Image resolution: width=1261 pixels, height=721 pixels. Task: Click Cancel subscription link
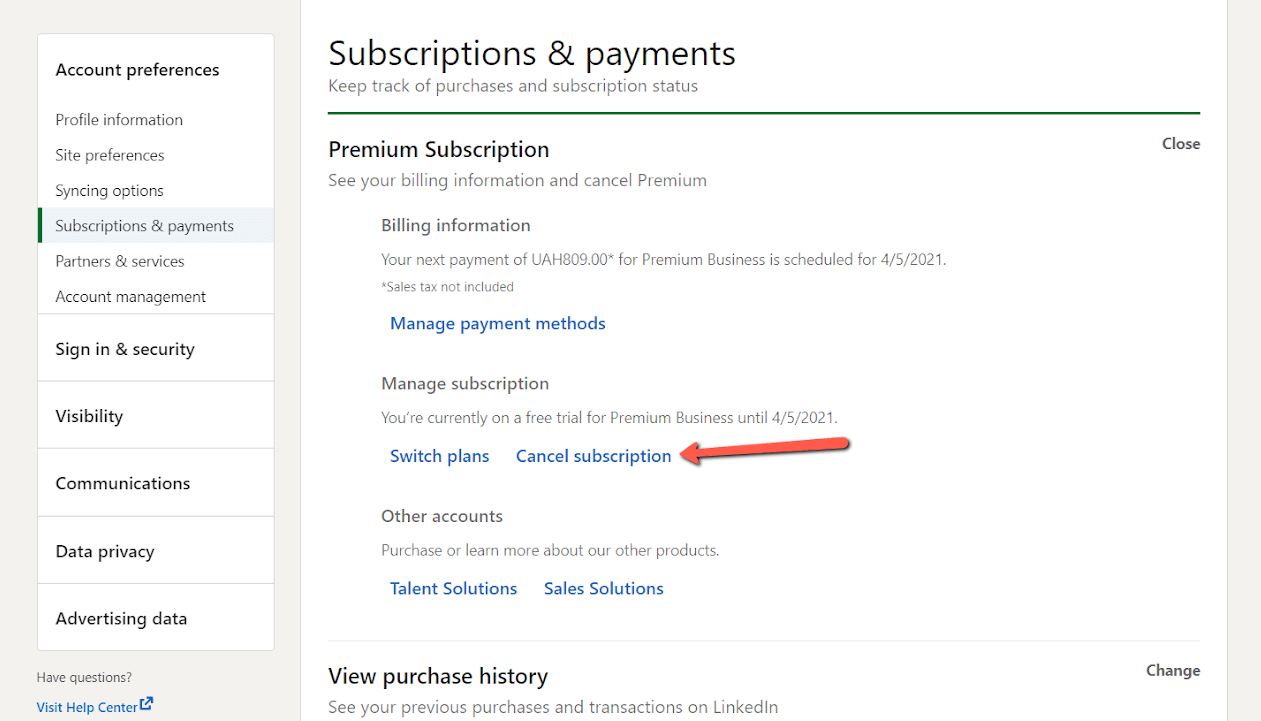(x=594, y=456)
